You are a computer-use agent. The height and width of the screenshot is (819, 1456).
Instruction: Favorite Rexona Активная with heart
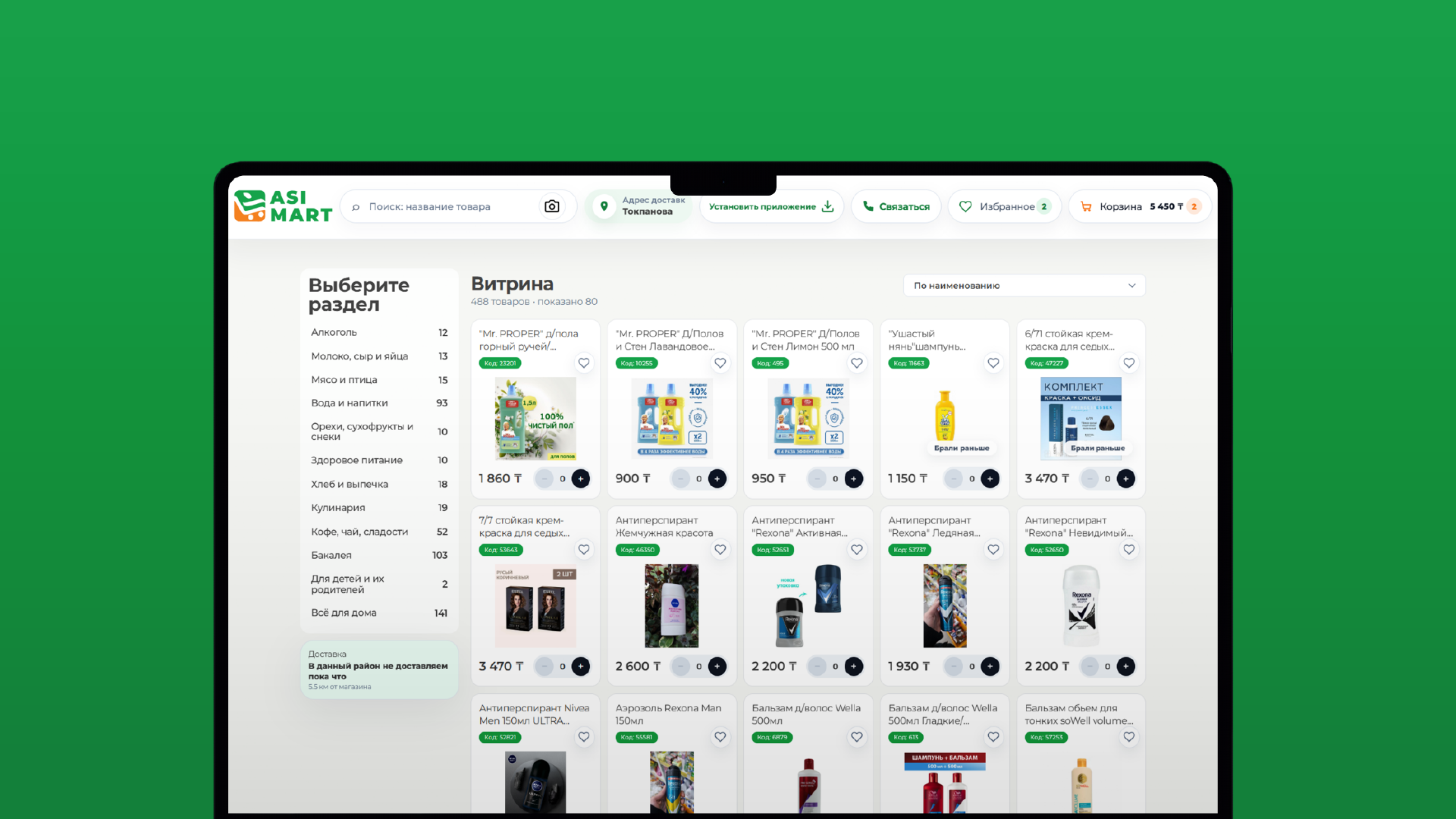point(857,550)
